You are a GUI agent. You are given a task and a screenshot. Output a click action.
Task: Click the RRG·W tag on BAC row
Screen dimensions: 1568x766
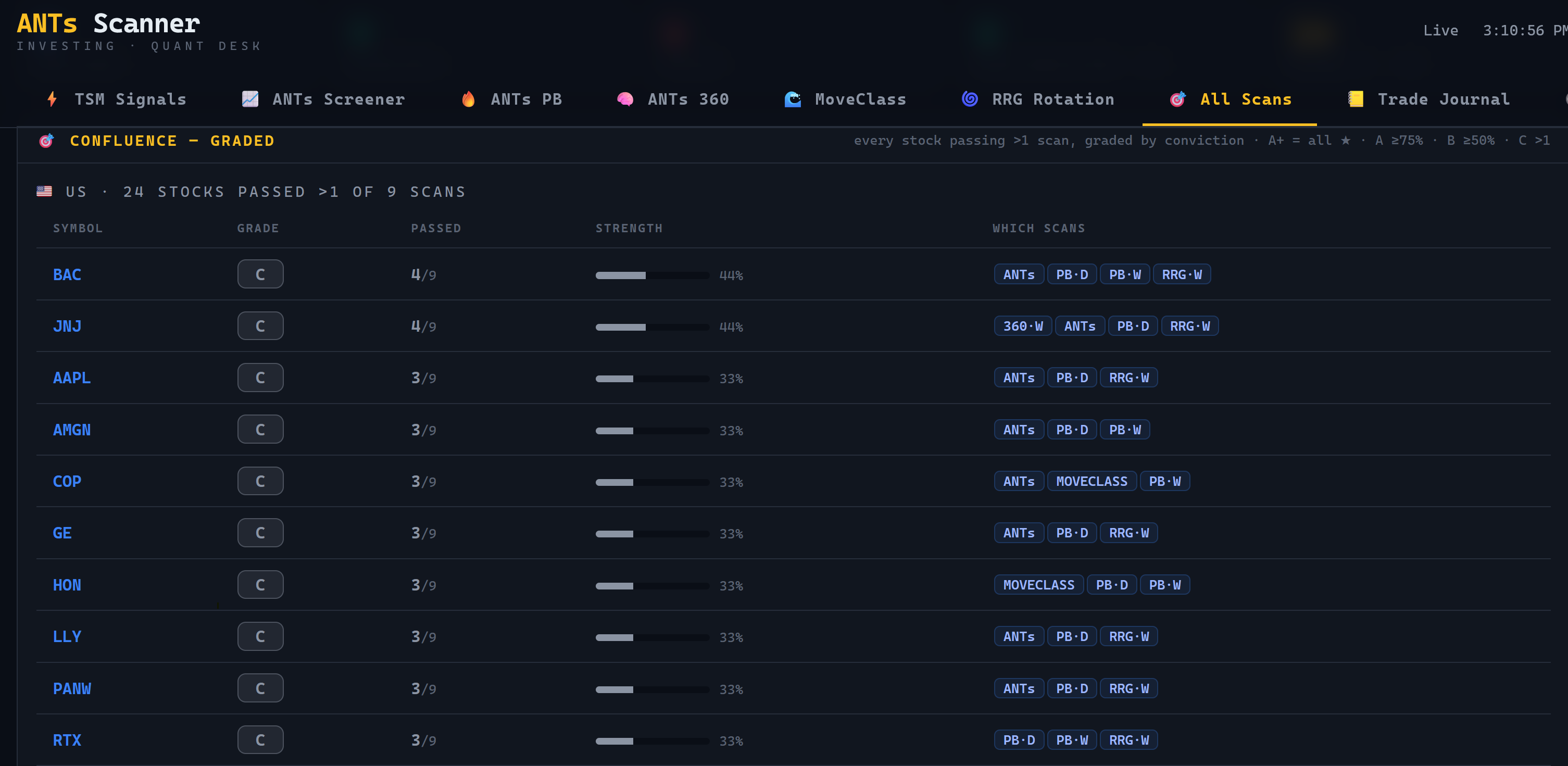click(x=1182, y=274)
